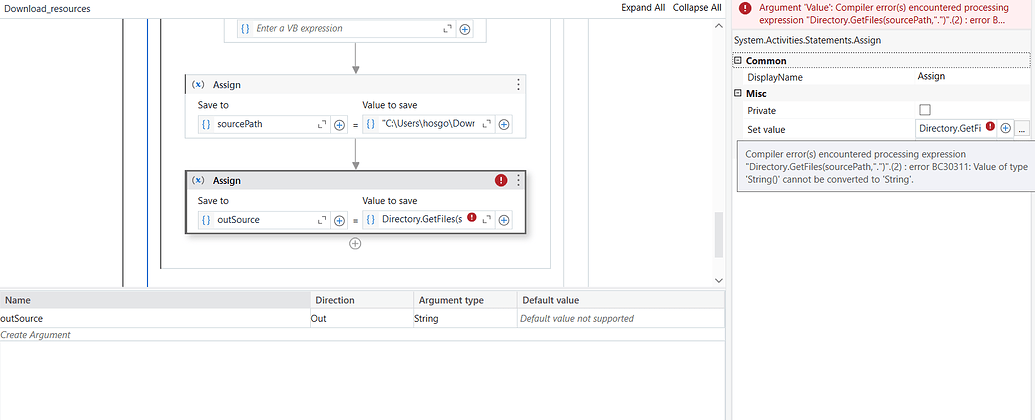Image resolution: width=1035 pixels, height=420 pixels.
Task: Toggle the Private checkbox
Action: (x=924, y=110)
